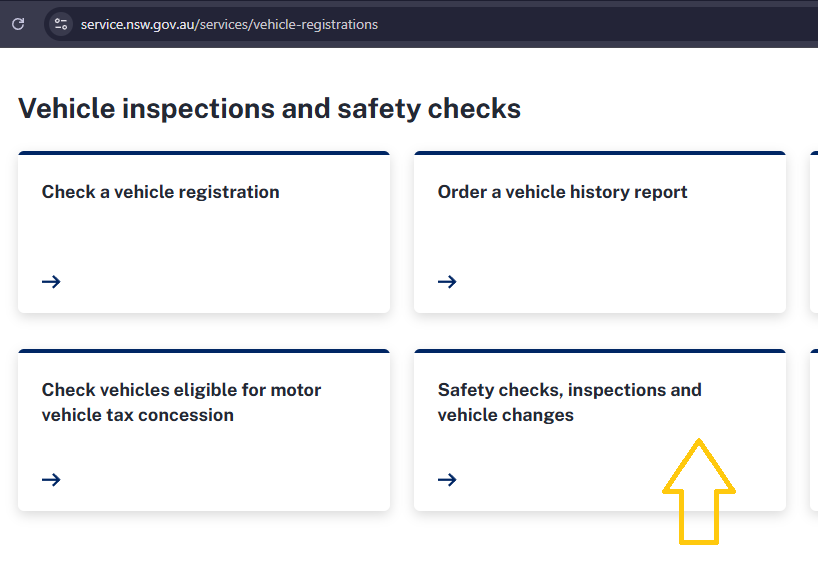Click arrow icon in motor vehicle tax concession card
This screenshot has height=577, width=818.
(x=52, y=480)
